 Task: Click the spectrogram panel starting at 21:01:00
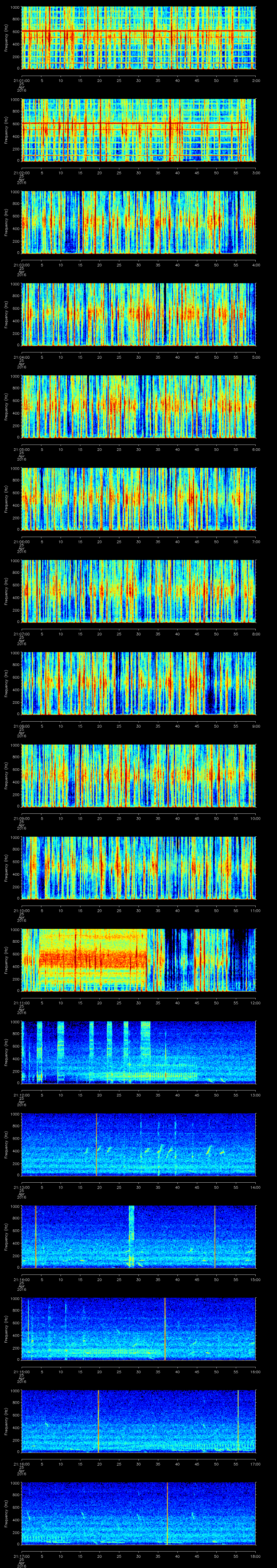coord(139,38)
